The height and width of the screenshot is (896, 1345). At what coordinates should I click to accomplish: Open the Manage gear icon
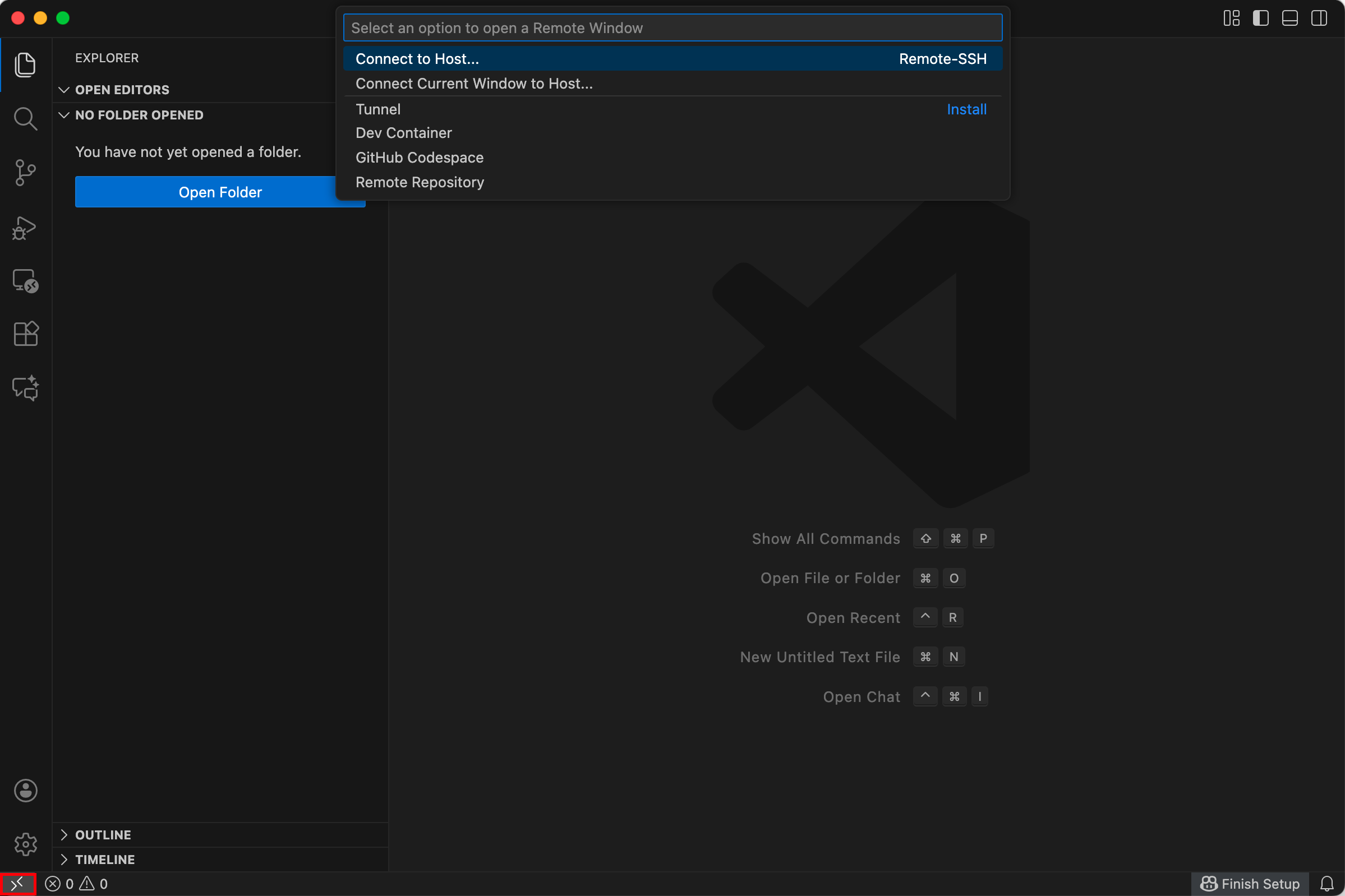25,844
